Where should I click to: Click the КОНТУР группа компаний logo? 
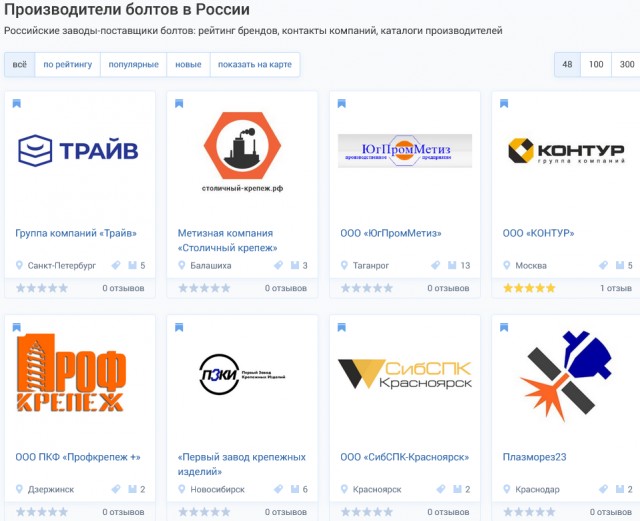(x=567, y=151)
